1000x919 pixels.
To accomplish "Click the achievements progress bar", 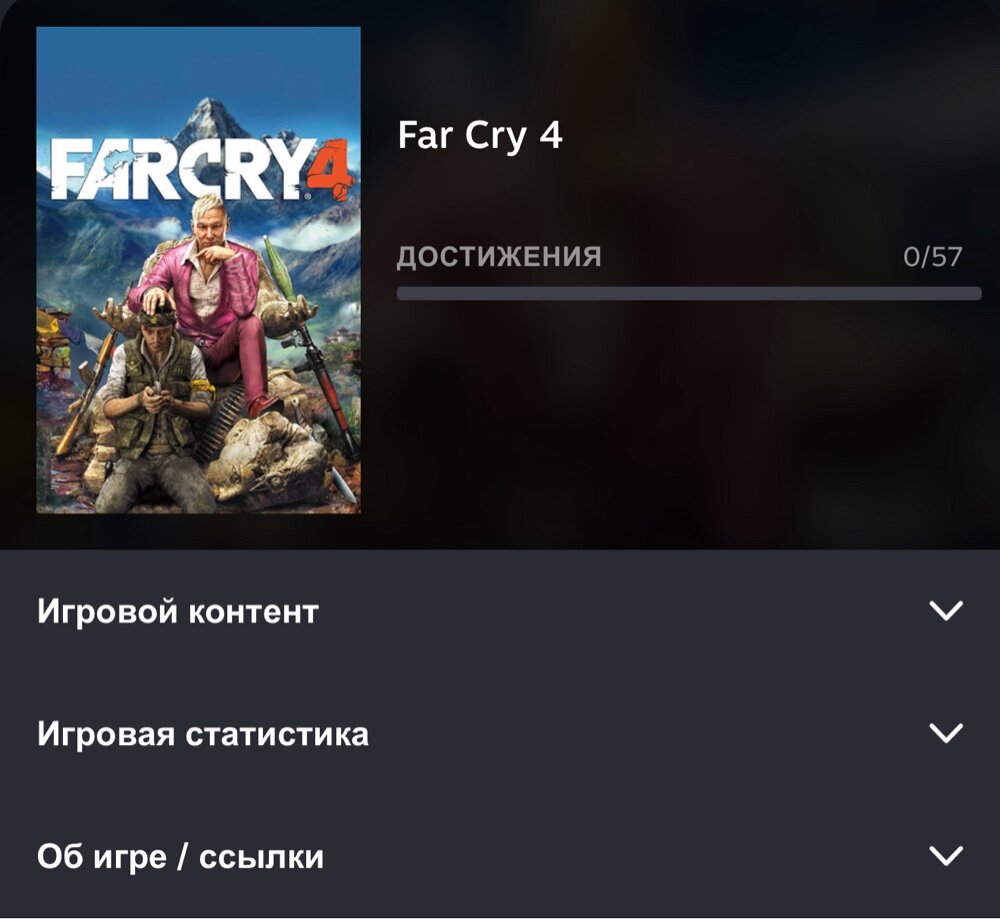I will 689,293.
